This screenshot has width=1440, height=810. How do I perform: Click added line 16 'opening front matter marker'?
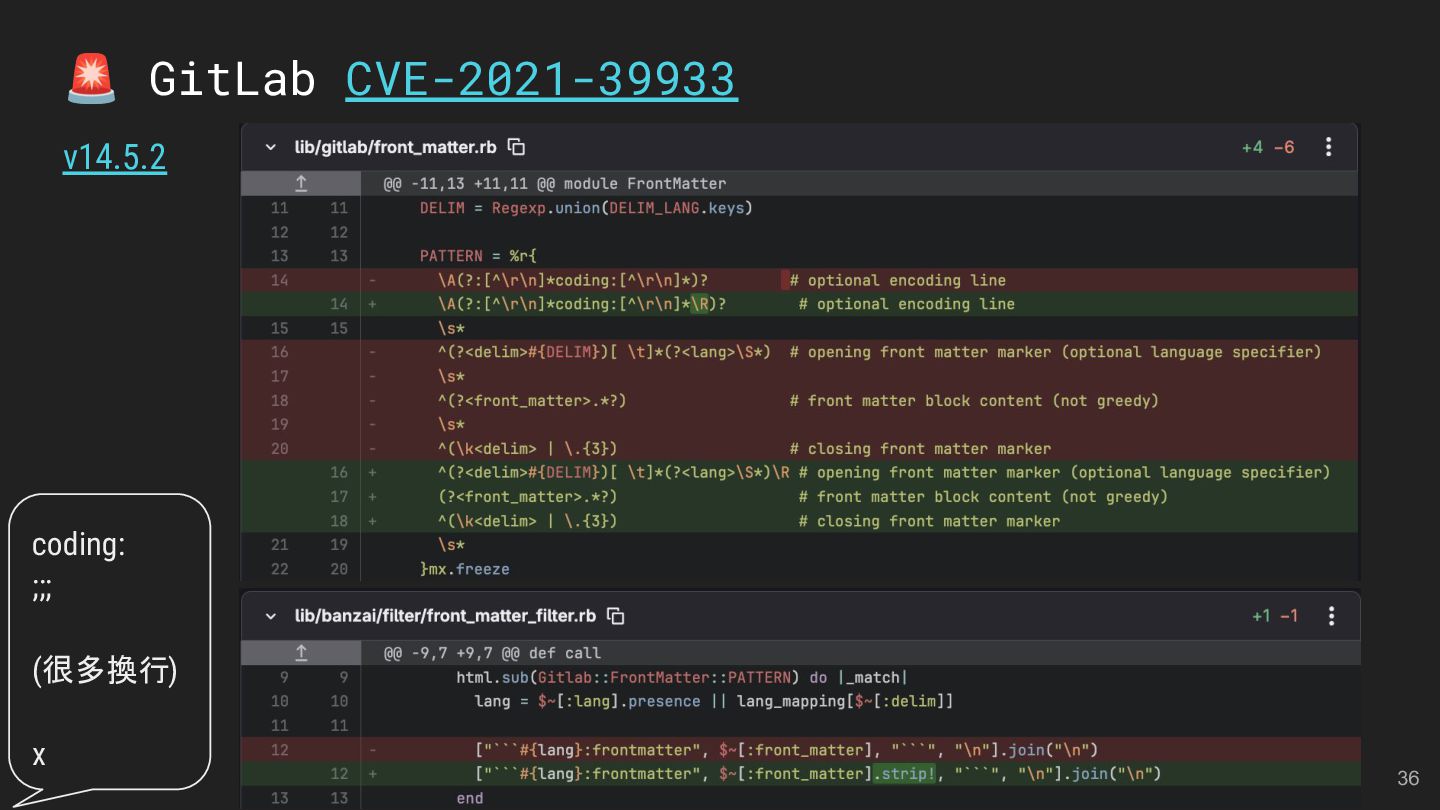point(800,472)
